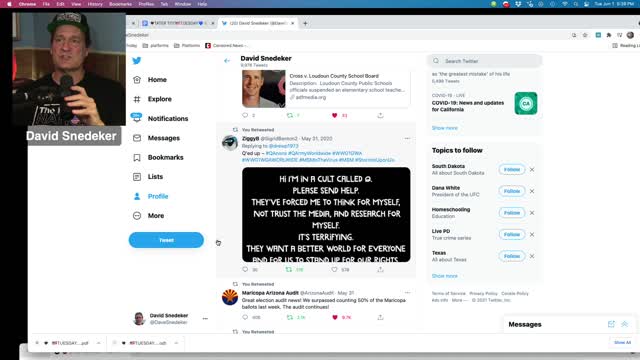Open the black cult meme image
This screenshot has height=360, width=640.
(326, 215)
